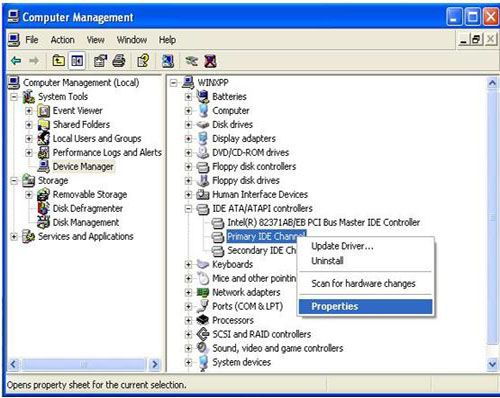Restore the inner MMC child window
This screenshot has height=398, width=500.
[x=476, y=40]
